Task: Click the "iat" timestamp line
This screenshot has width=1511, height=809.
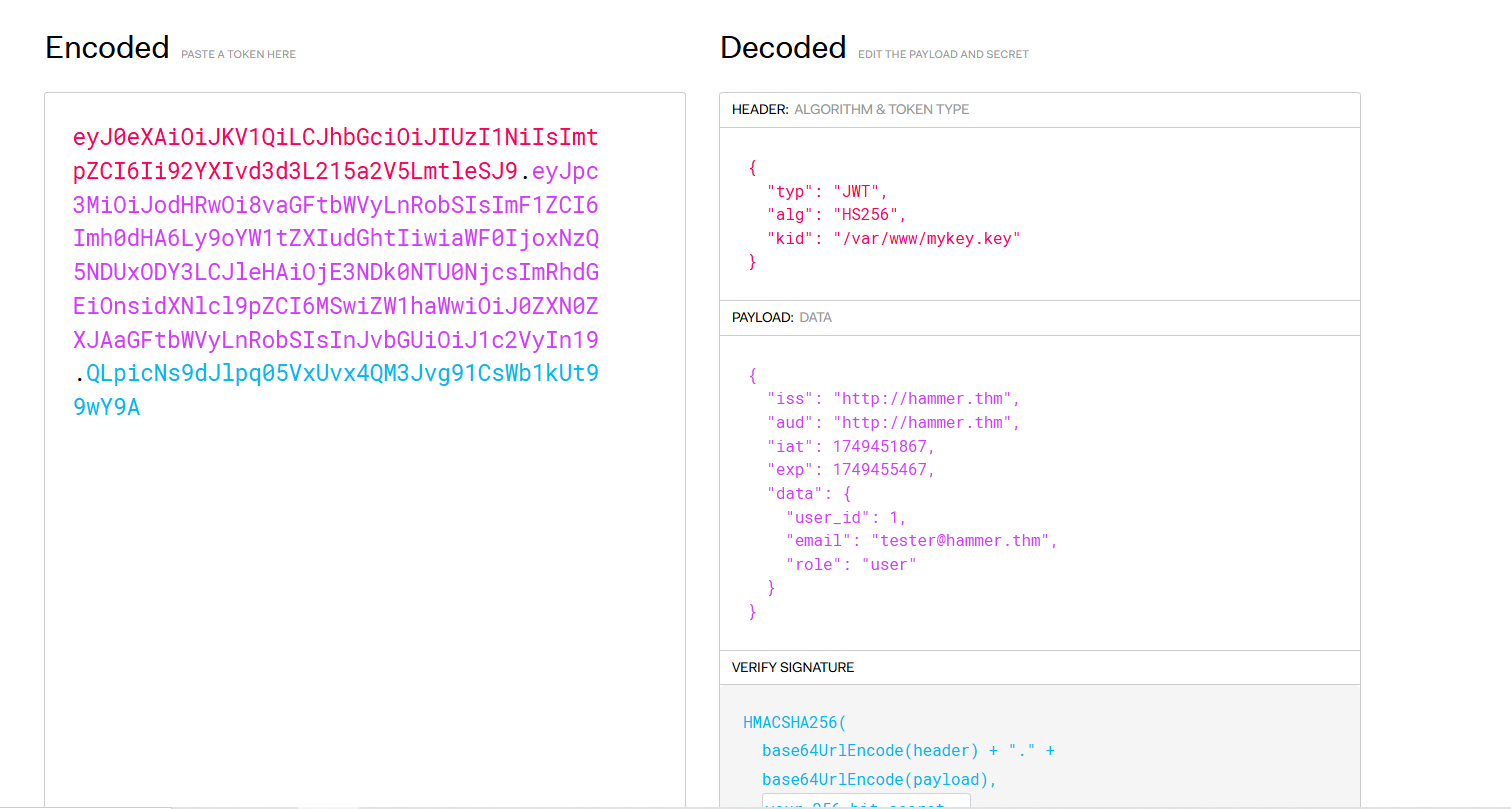Action: click(851, 446)
